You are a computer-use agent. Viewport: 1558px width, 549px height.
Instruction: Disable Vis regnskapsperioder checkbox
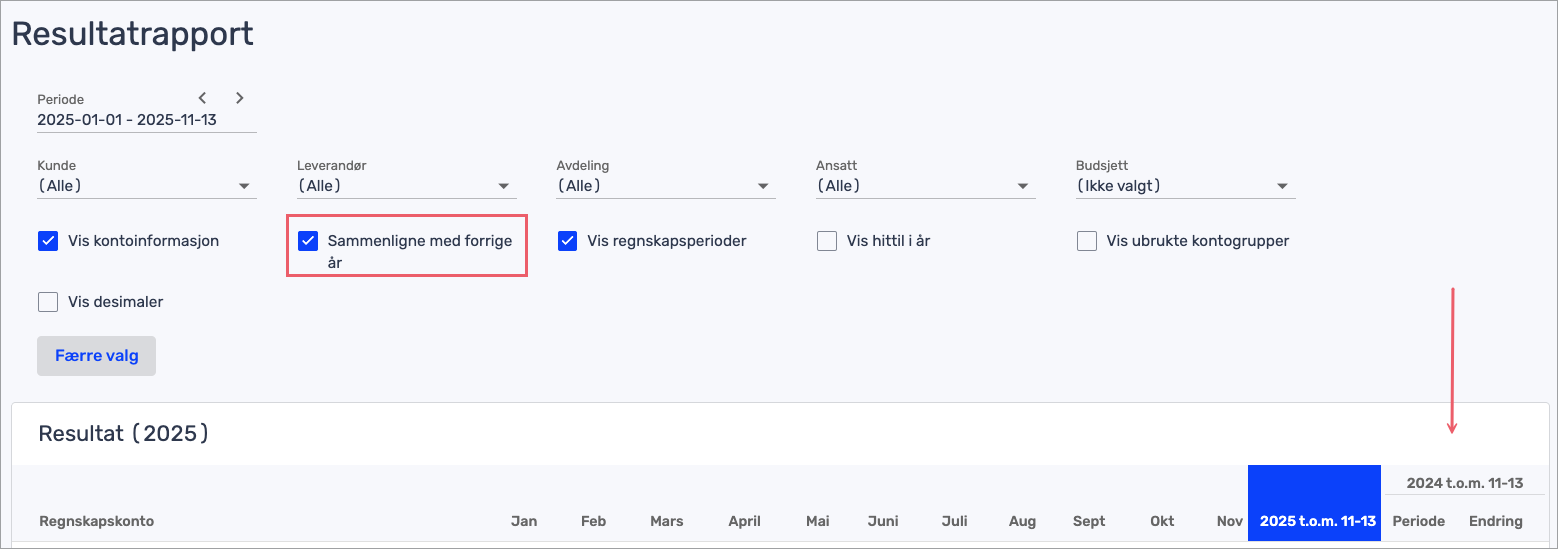568,241
